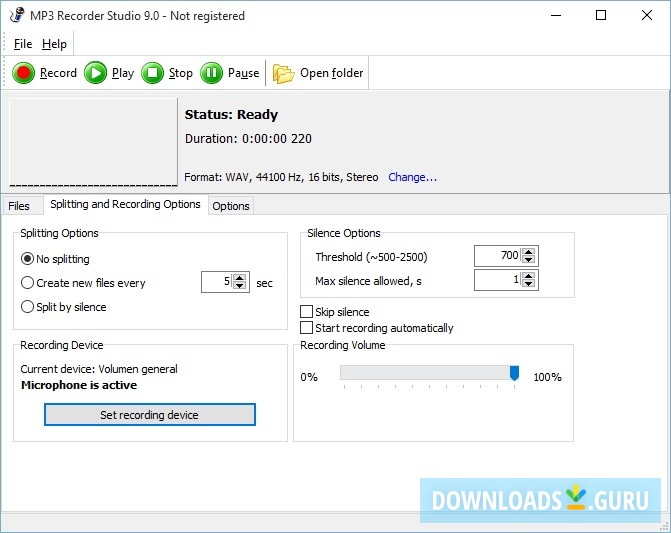Open the Help menu
The image size is (671, 533).
(x=54, y=44)
